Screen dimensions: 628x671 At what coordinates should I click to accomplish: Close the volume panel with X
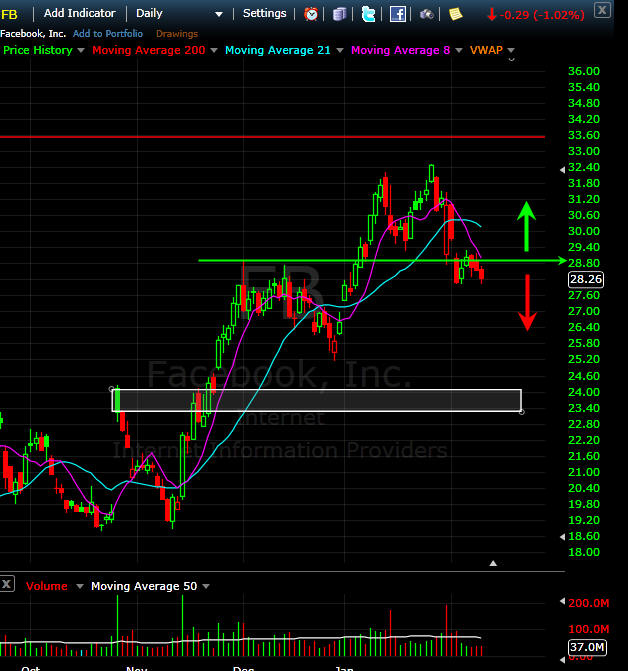(8, 583)
